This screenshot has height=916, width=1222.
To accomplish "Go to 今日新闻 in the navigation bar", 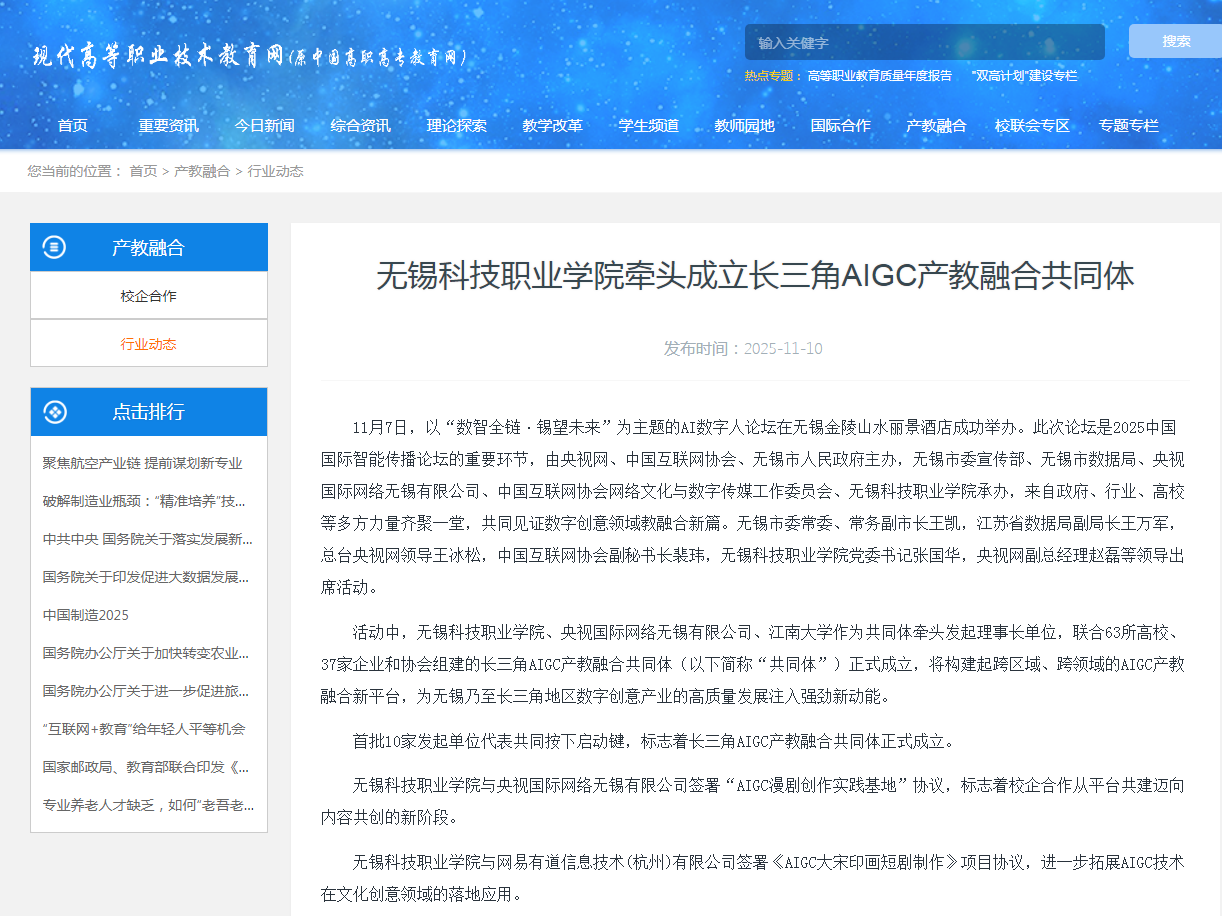I will click(x=264, y=125).
